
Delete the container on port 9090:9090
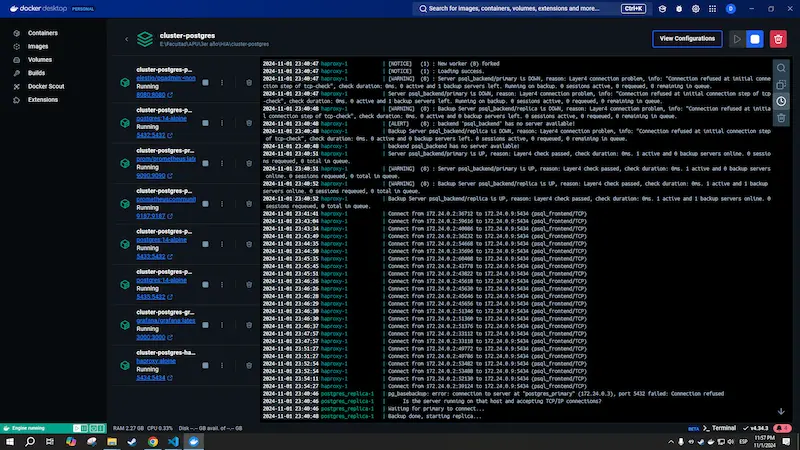pos(249,163)
